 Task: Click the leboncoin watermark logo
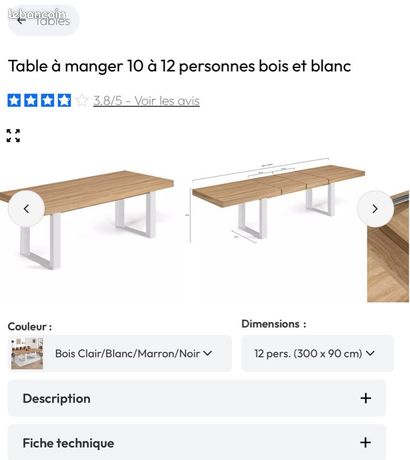pyautogui.click(x=37, y=15)
